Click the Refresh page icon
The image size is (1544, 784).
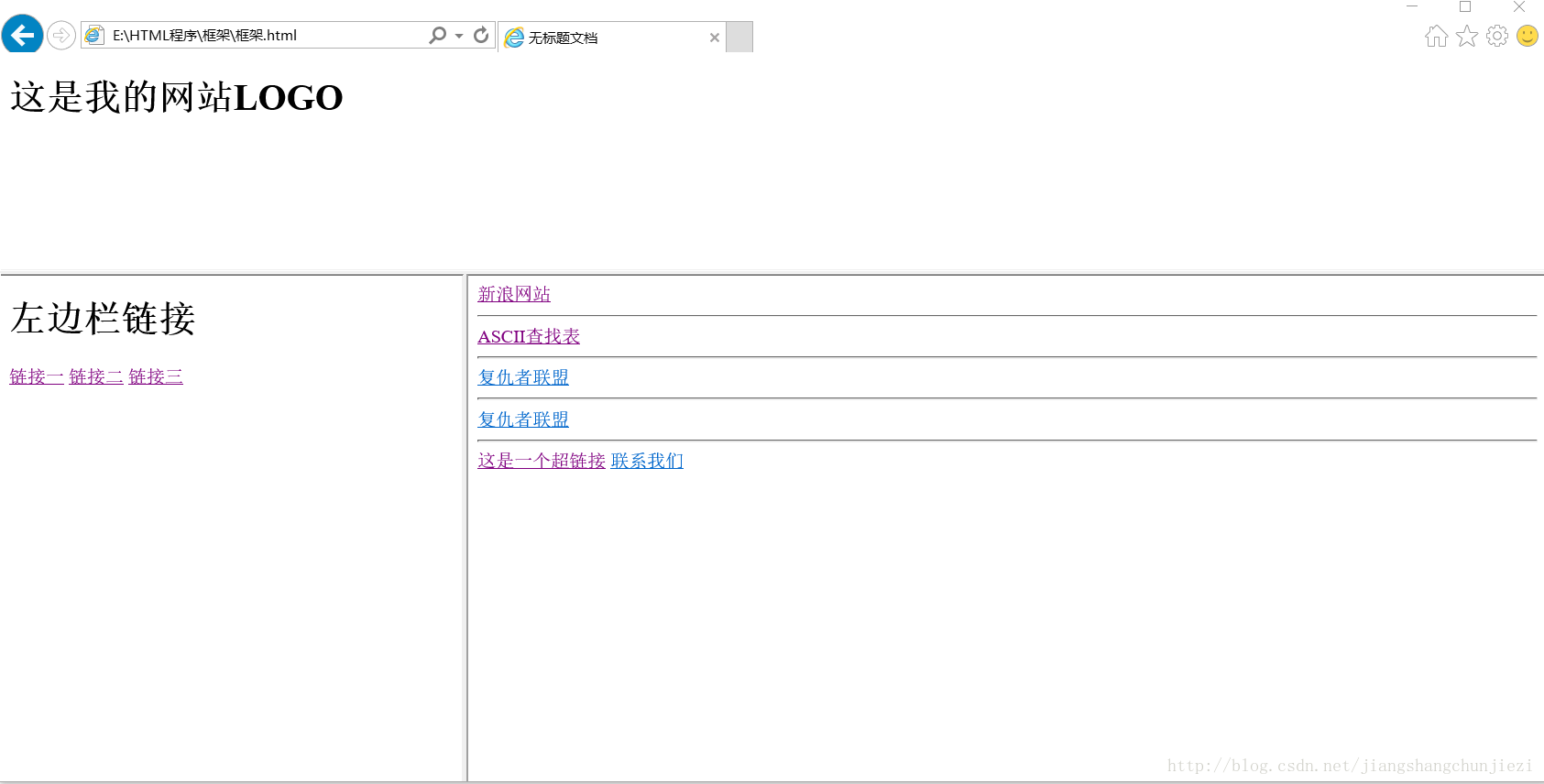point(481,35)
